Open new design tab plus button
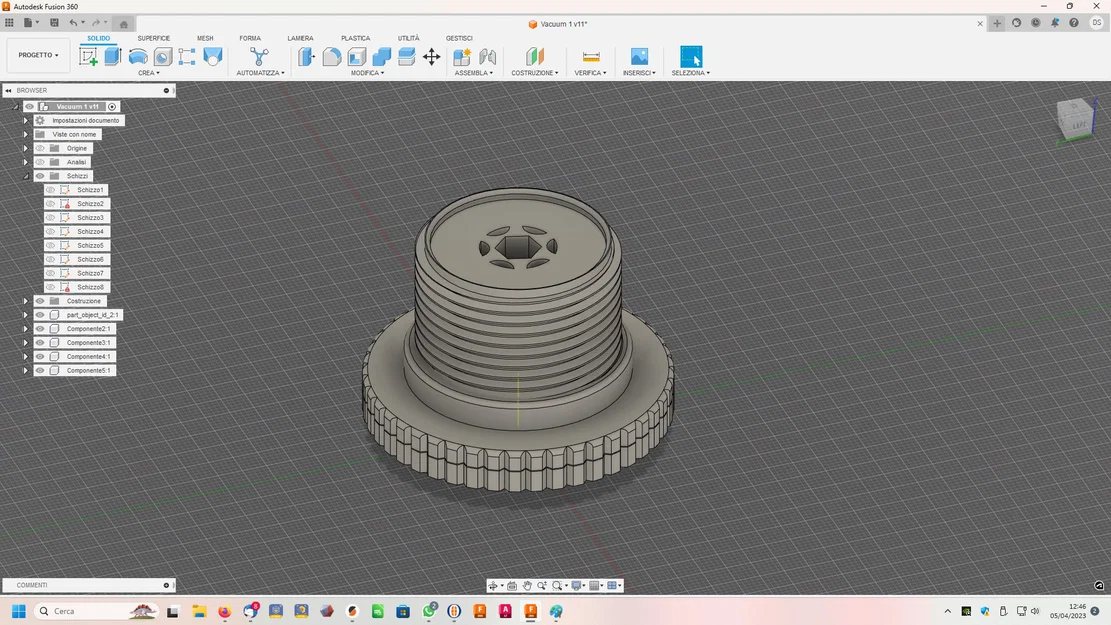The image size is (1111, 625). pyautogui.click(x=997, y=23)
